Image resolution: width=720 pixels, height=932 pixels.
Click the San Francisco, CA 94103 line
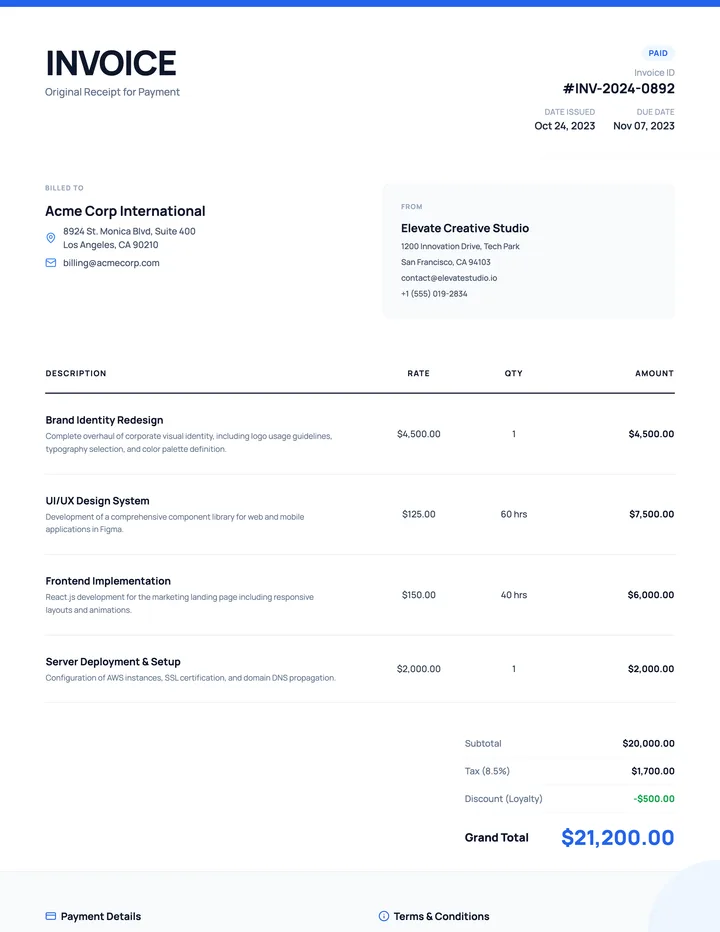[x=446, y=262]
